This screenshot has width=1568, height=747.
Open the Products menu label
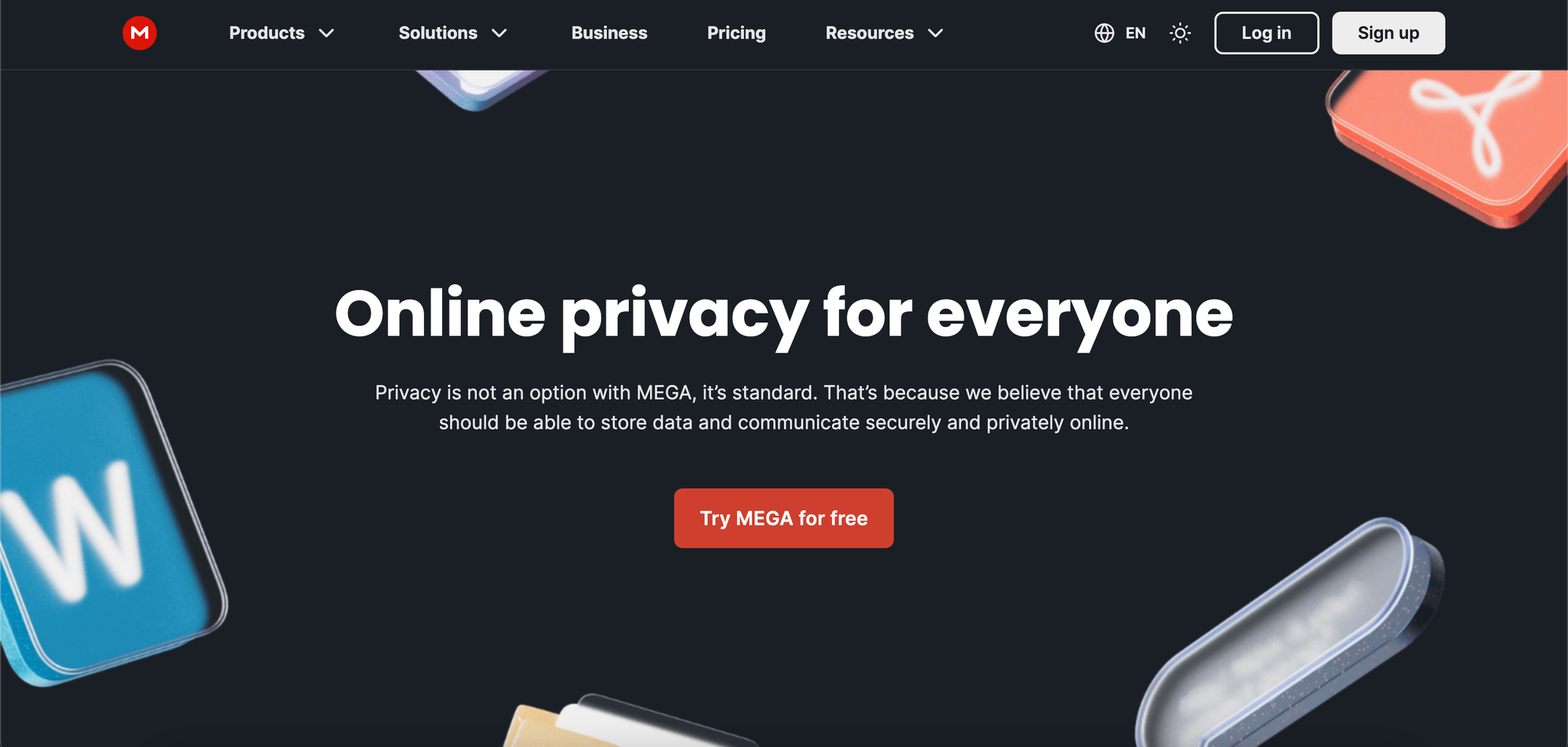point(267,33)
